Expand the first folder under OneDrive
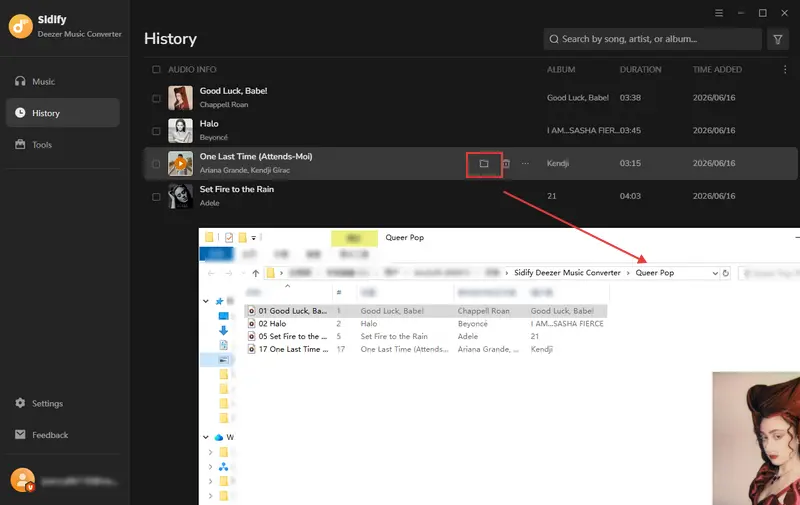Viewport: 800px width, 505px height. (210, 452)
